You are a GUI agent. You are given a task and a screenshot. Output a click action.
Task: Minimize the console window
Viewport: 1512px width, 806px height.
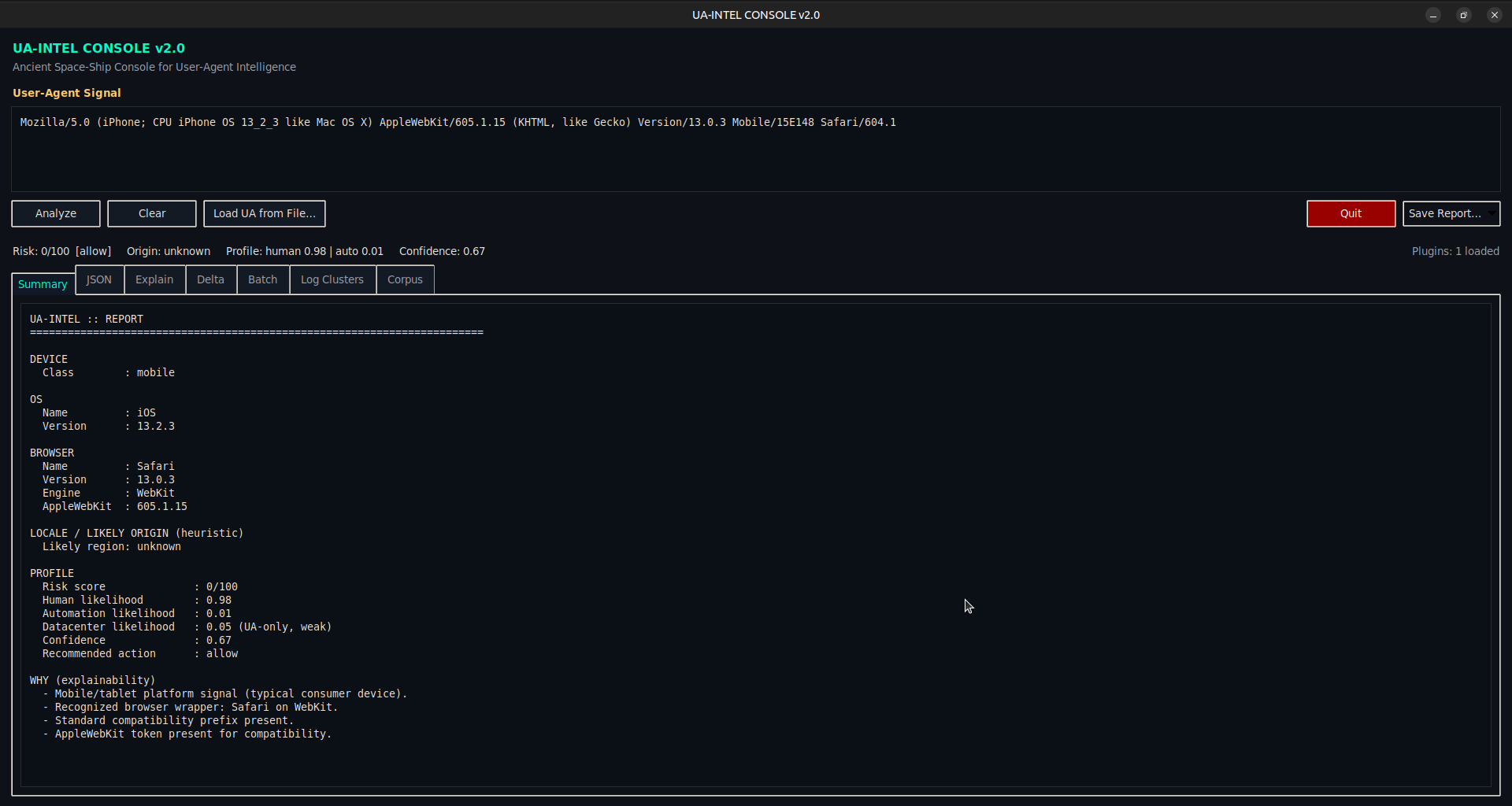click(x=1433, y=15)
